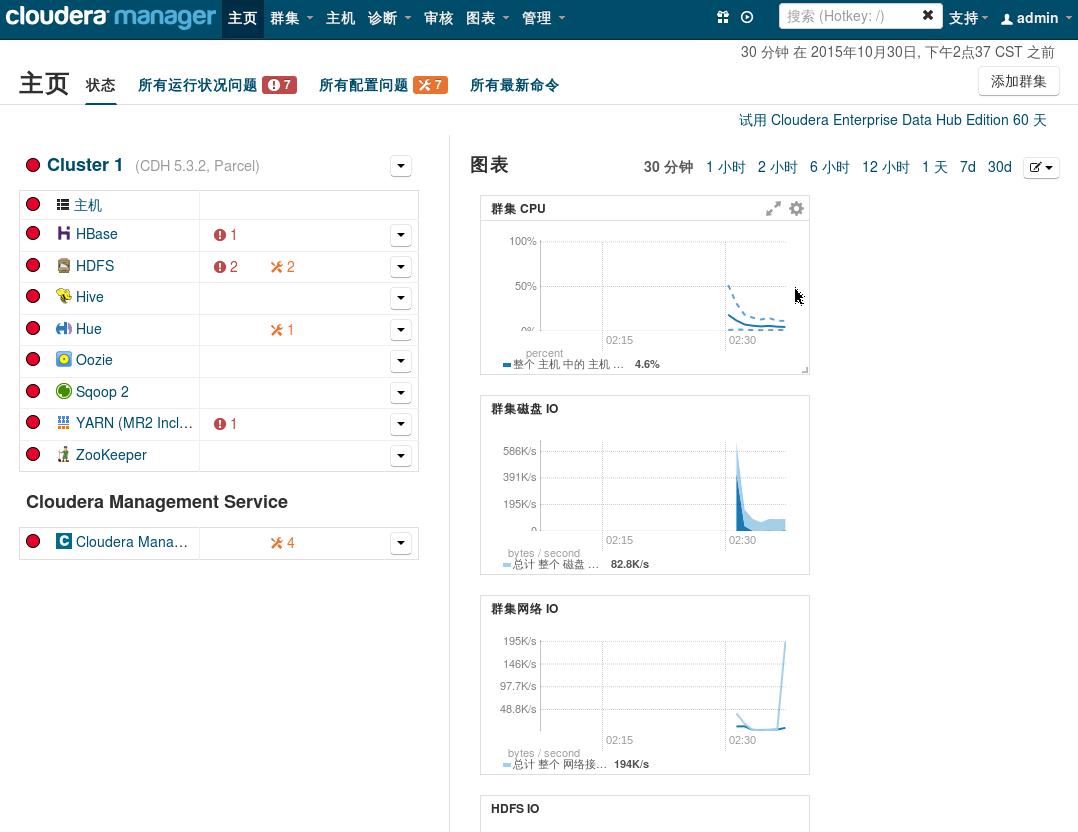The height and width of the screenshot is (832, 1078).
Task: Expand YARN service actions dropdown
Action: (x=400, y=424)
